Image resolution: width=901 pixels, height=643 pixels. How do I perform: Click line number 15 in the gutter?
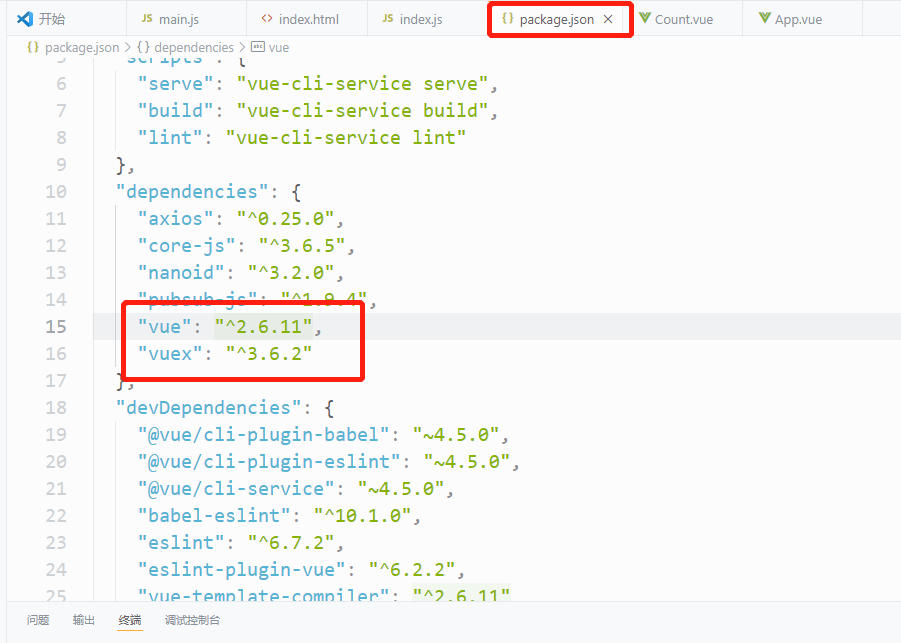point(57,326)
